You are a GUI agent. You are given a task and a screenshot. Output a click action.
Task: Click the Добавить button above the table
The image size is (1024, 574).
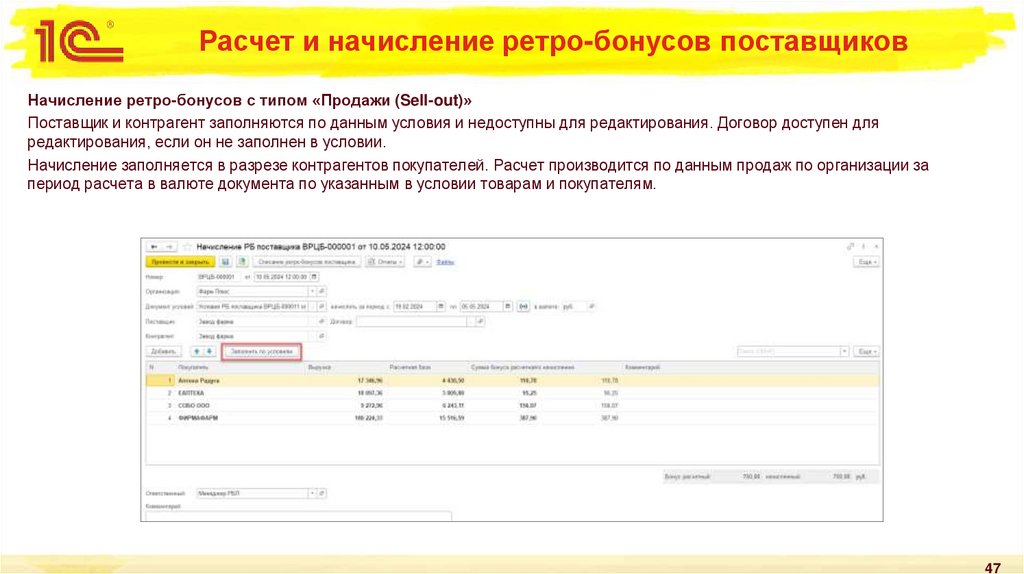(163, 351)
